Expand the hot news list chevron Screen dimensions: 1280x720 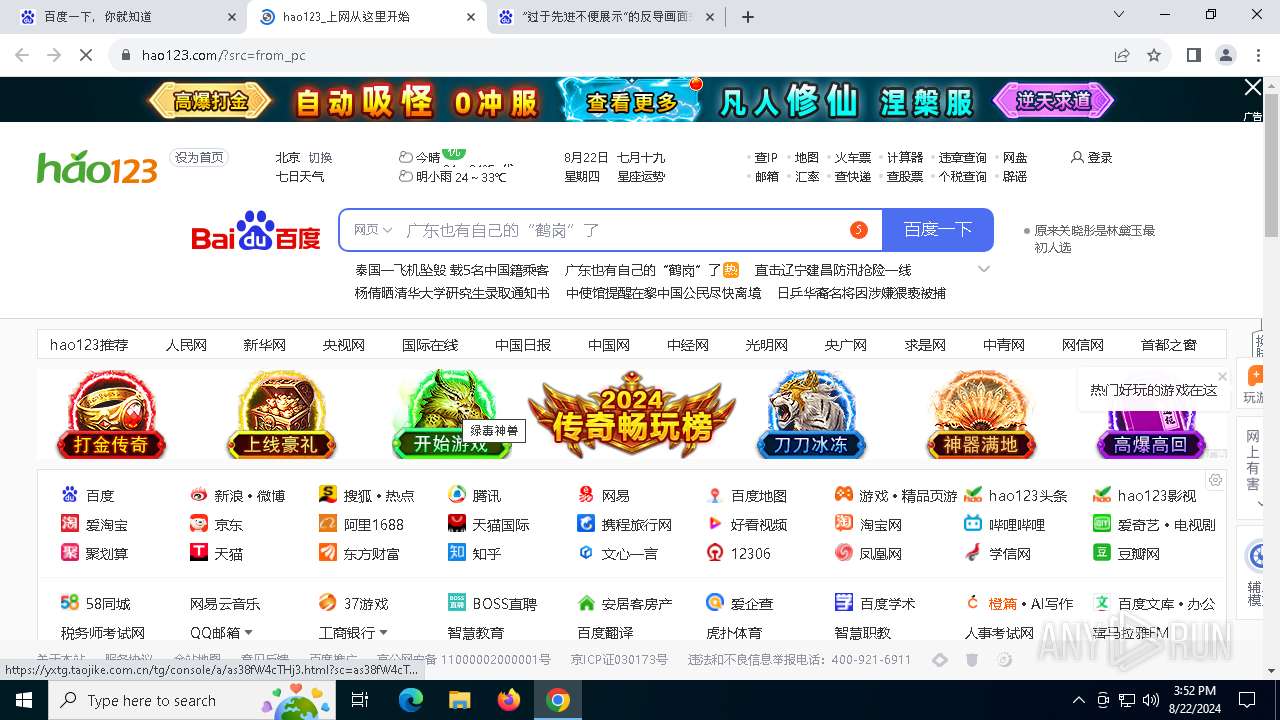pyautogui.click(x=984, y=269)
